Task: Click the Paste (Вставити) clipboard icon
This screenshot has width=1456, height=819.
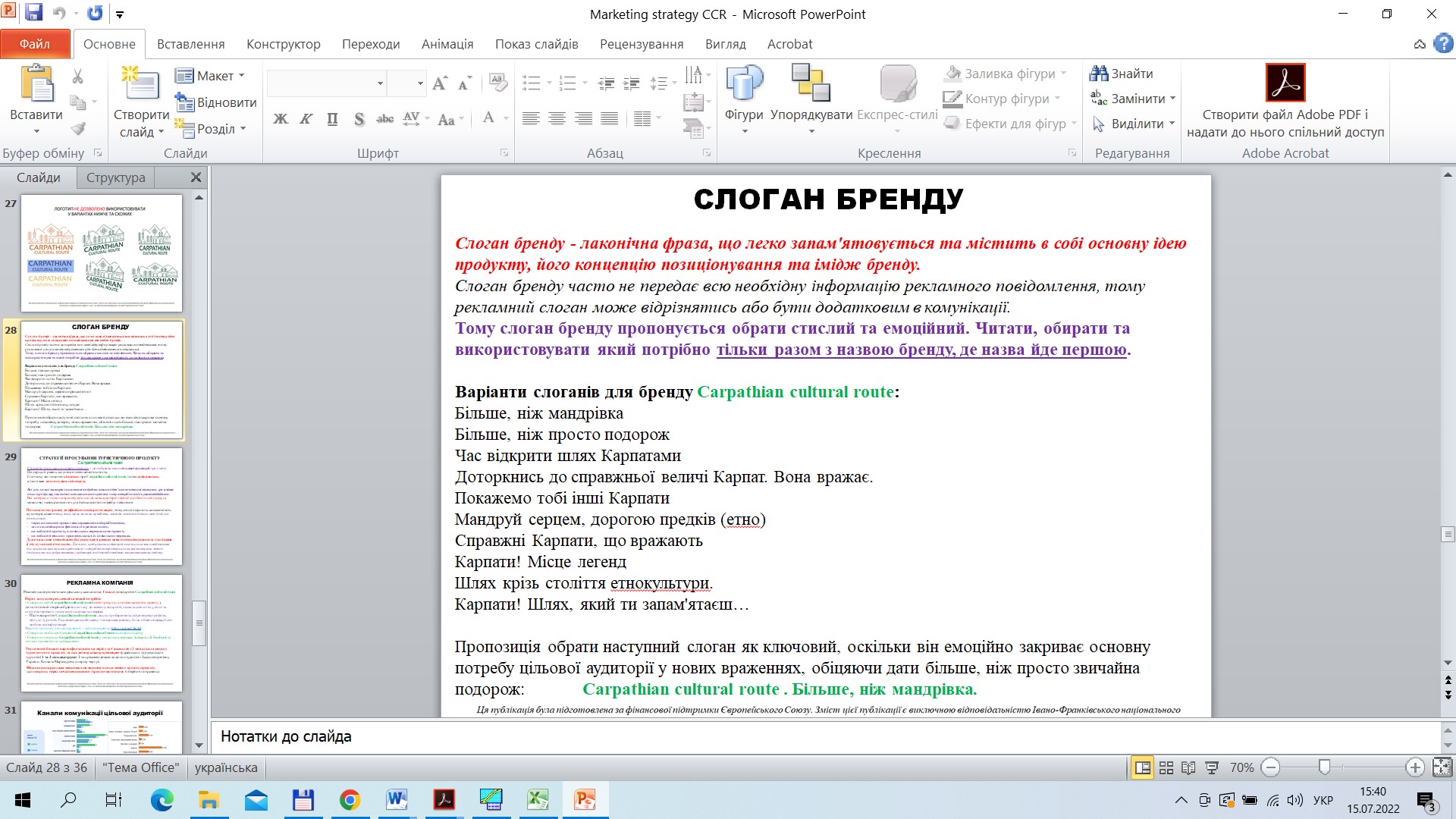Action: (x=36, y=83)
